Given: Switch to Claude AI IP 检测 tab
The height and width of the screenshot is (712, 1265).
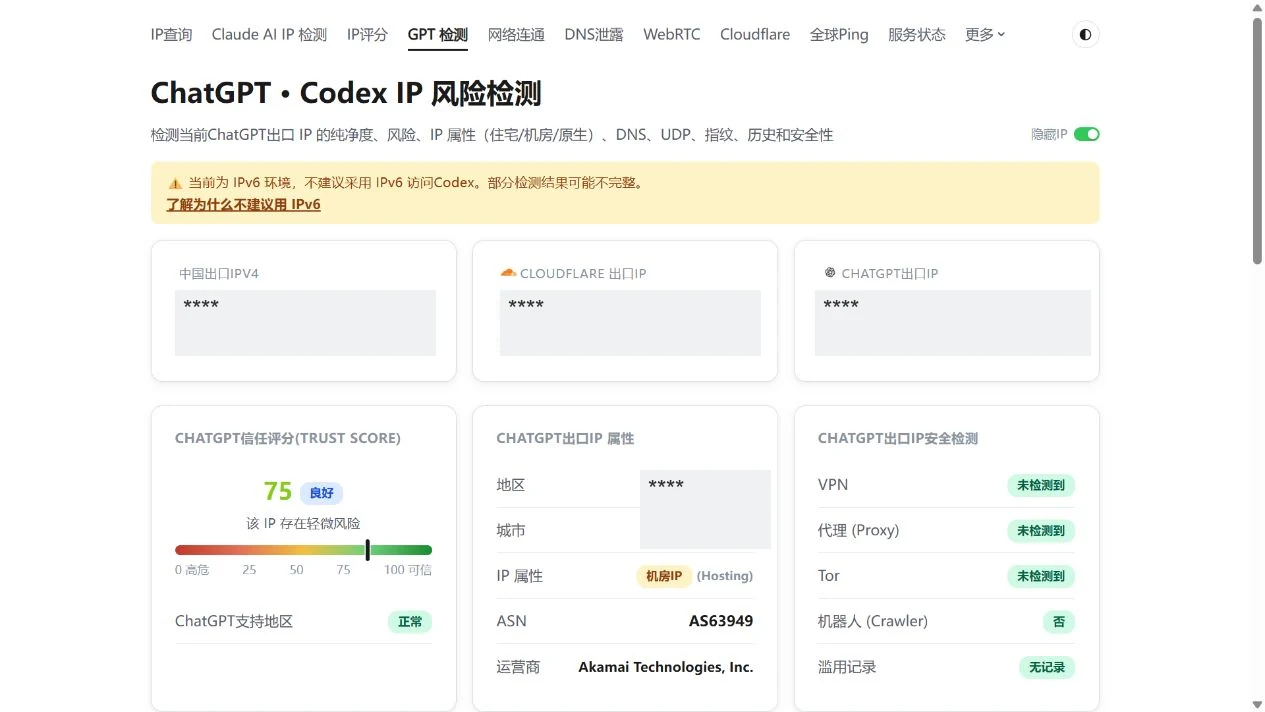Looking at the screenshot, I should click(x=269, y=34).
